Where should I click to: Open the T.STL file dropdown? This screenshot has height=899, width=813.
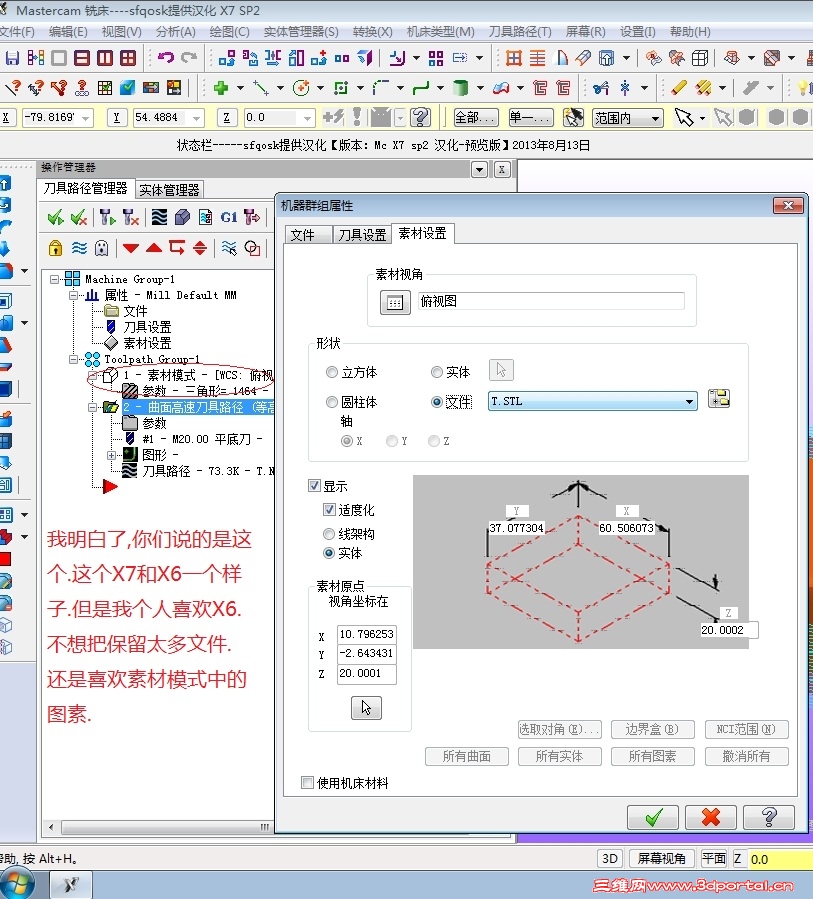(x=689, y=401)
